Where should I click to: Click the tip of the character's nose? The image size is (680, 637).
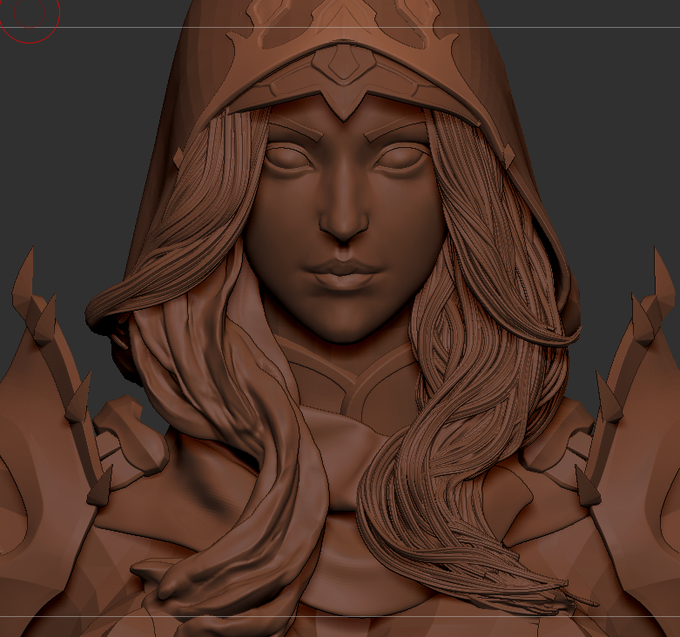[x=343, y=225]
